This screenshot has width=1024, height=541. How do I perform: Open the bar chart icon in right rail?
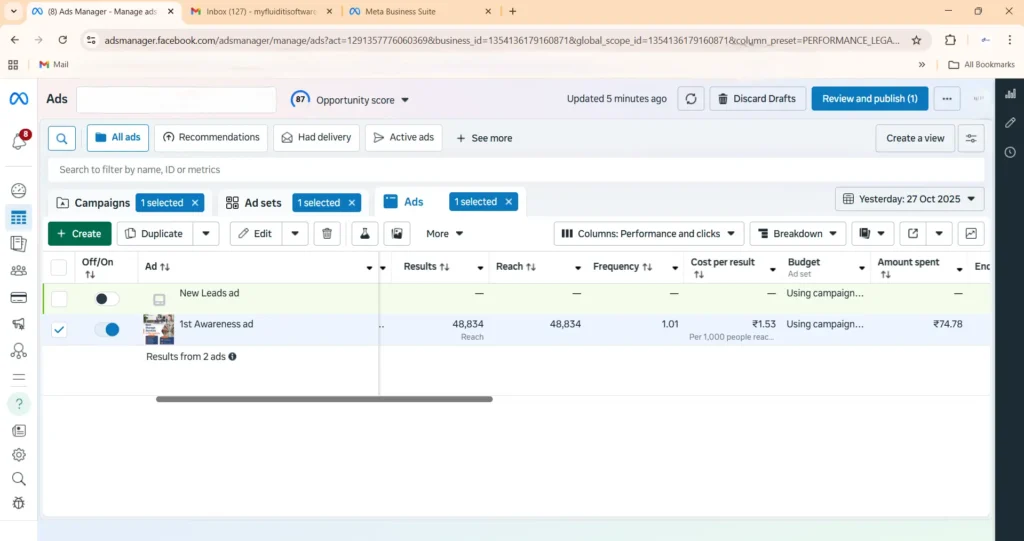point(1010,93)
